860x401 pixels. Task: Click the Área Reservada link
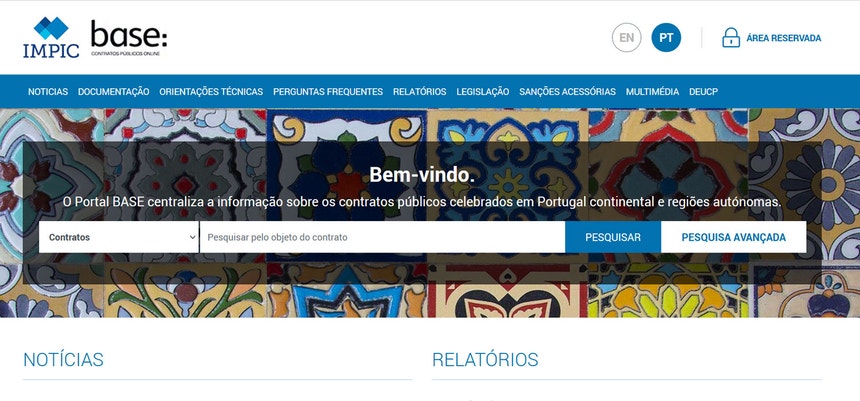tap(783, 38)
